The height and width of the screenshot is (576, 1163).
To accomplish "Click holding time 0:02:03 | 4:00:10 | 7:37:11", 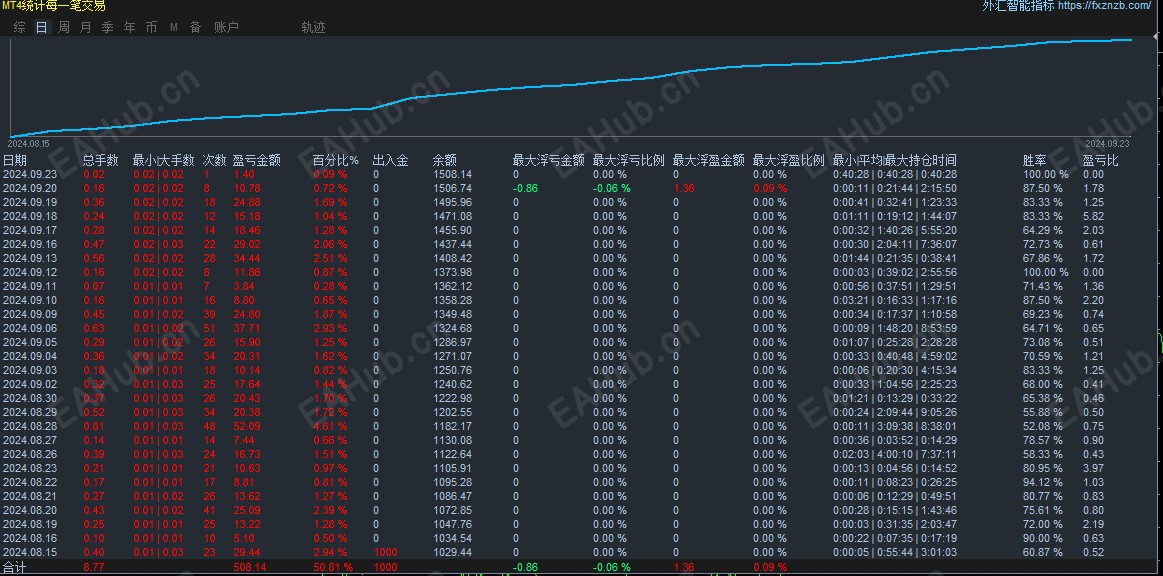I will (895, 454).
